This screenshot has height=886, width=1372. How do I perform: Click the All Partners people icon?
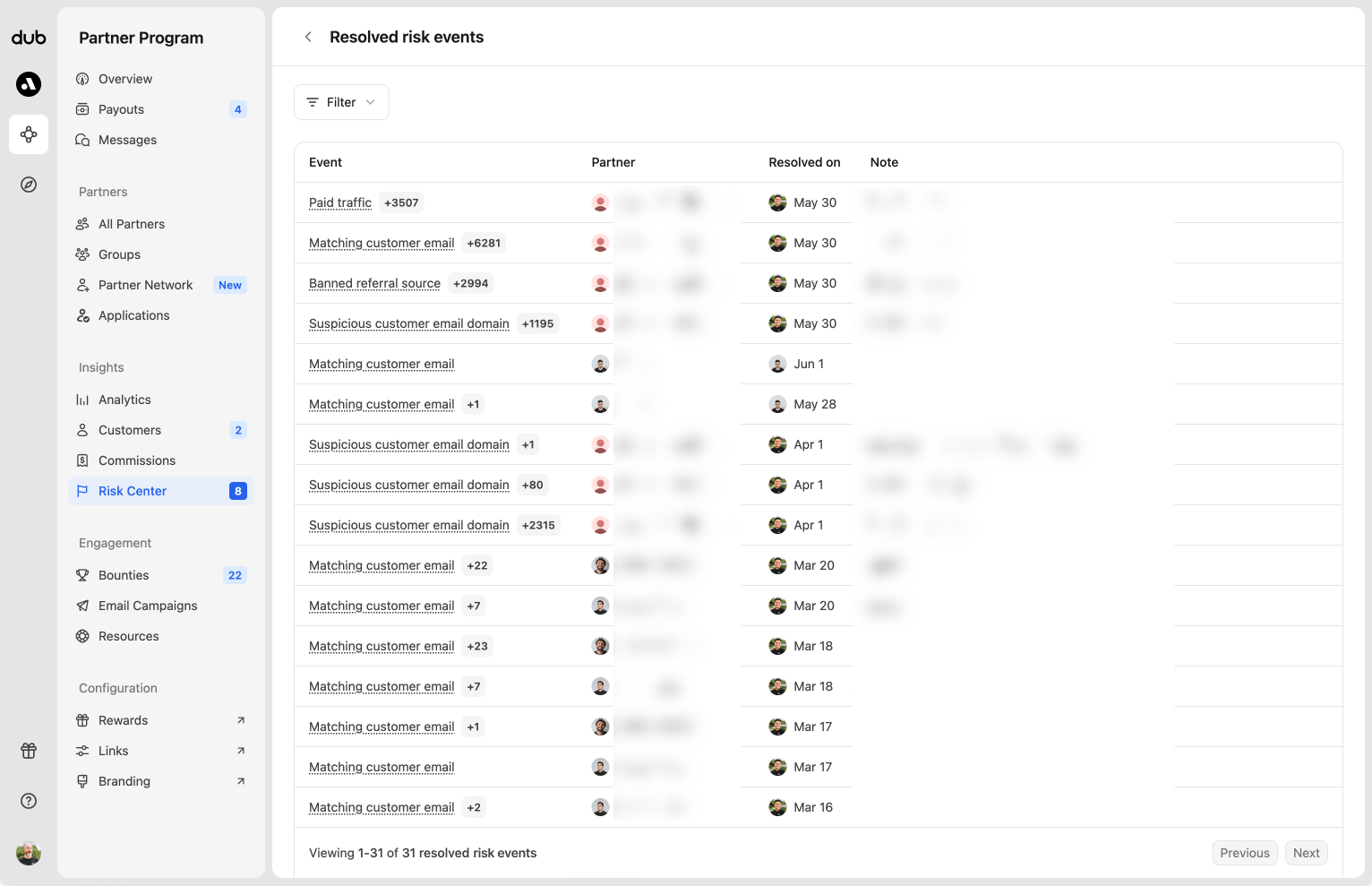coord(82,224)
